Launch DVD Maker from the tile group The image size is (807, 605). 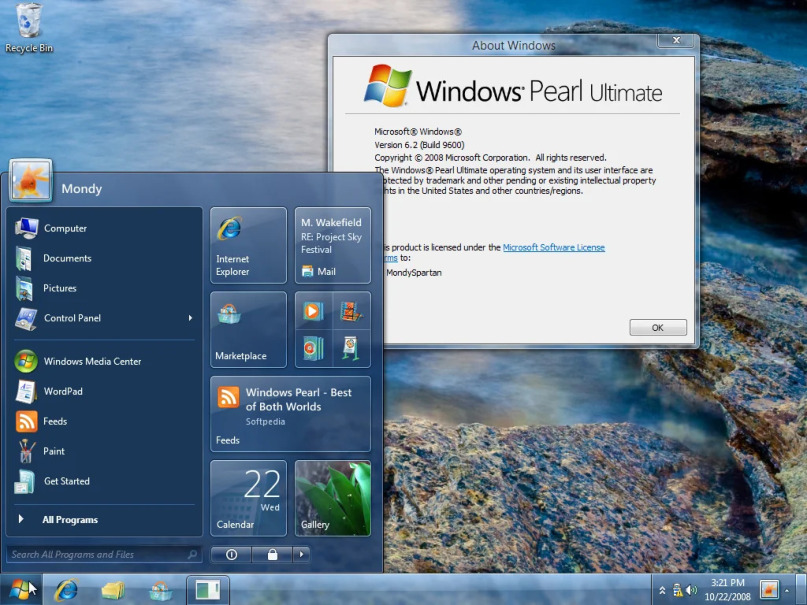pos(313,348)
